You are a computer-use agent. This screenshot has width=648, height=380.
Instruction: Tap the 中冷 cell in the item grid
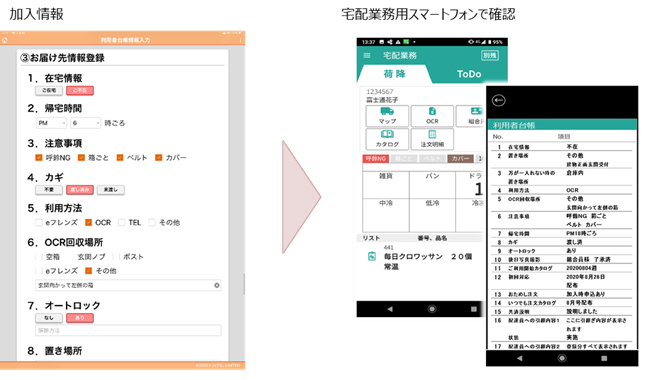click(386, 215)
